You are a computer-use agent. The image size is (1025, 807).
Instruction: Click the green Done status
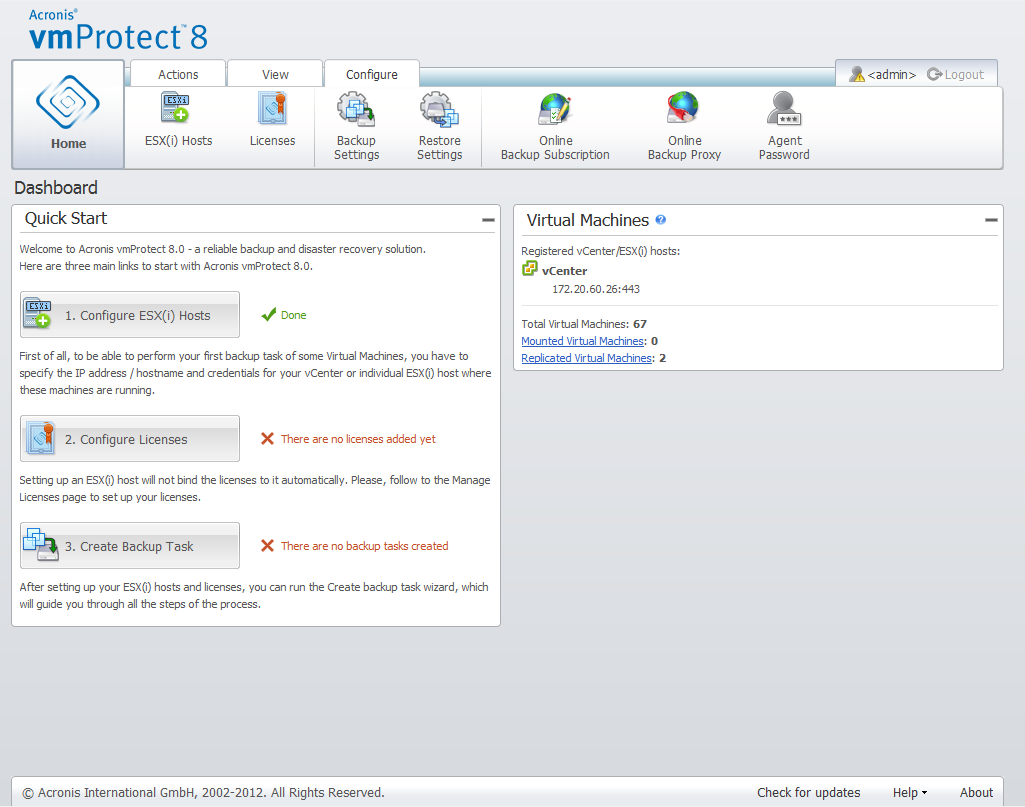point(284,315)
